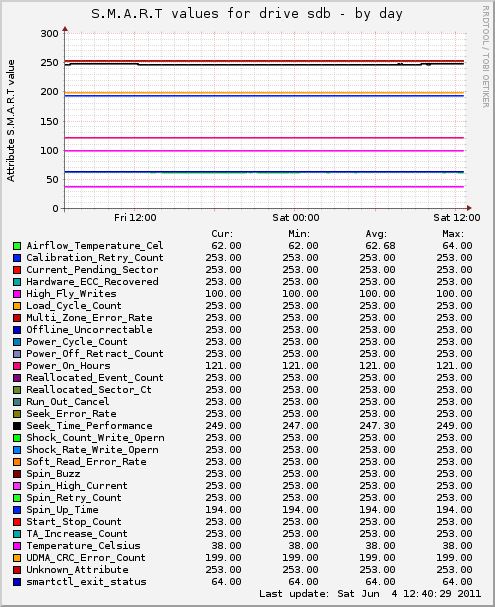The image size is (495, 607).
Task: Click the Hardware_ECC_Recovered legend label
Action: [x=92, y=282]
